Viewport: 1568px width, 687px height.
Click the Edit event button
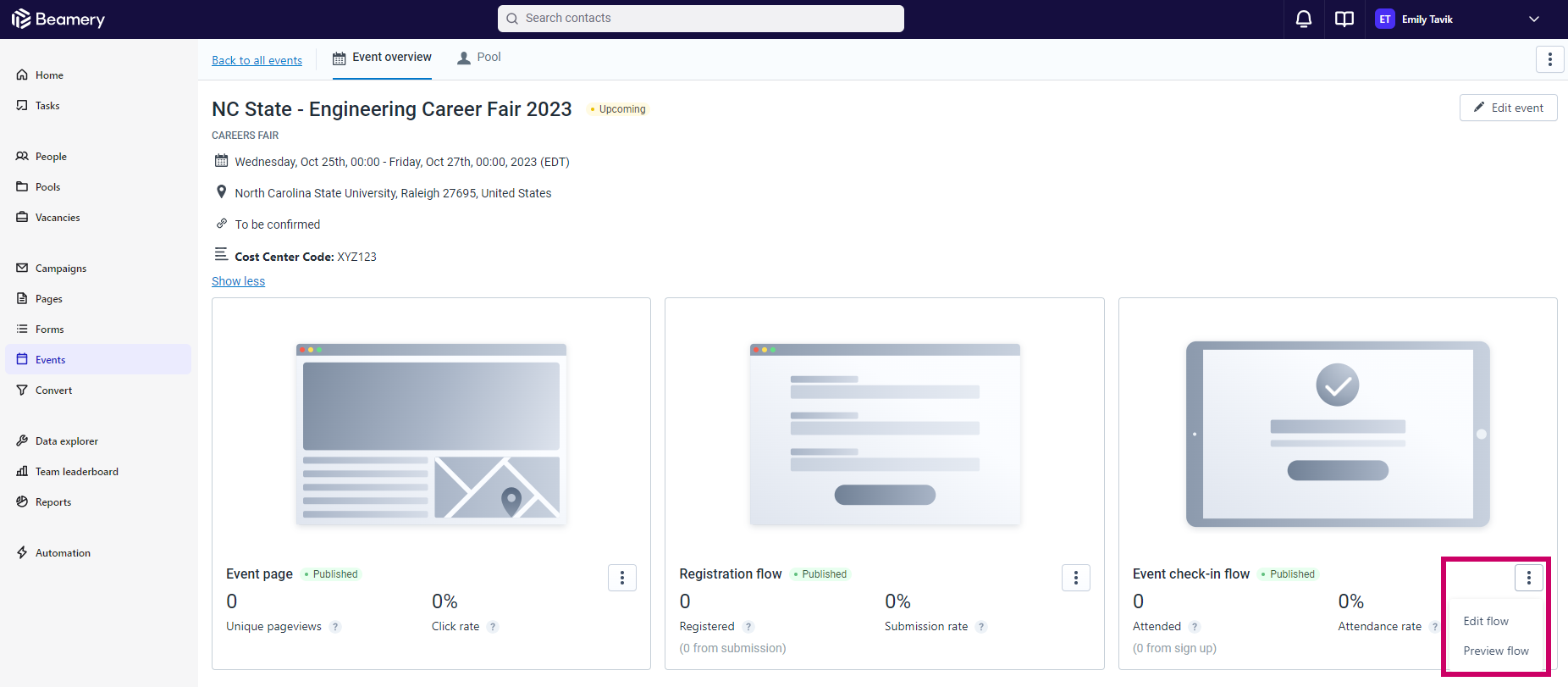(1508, 108)
